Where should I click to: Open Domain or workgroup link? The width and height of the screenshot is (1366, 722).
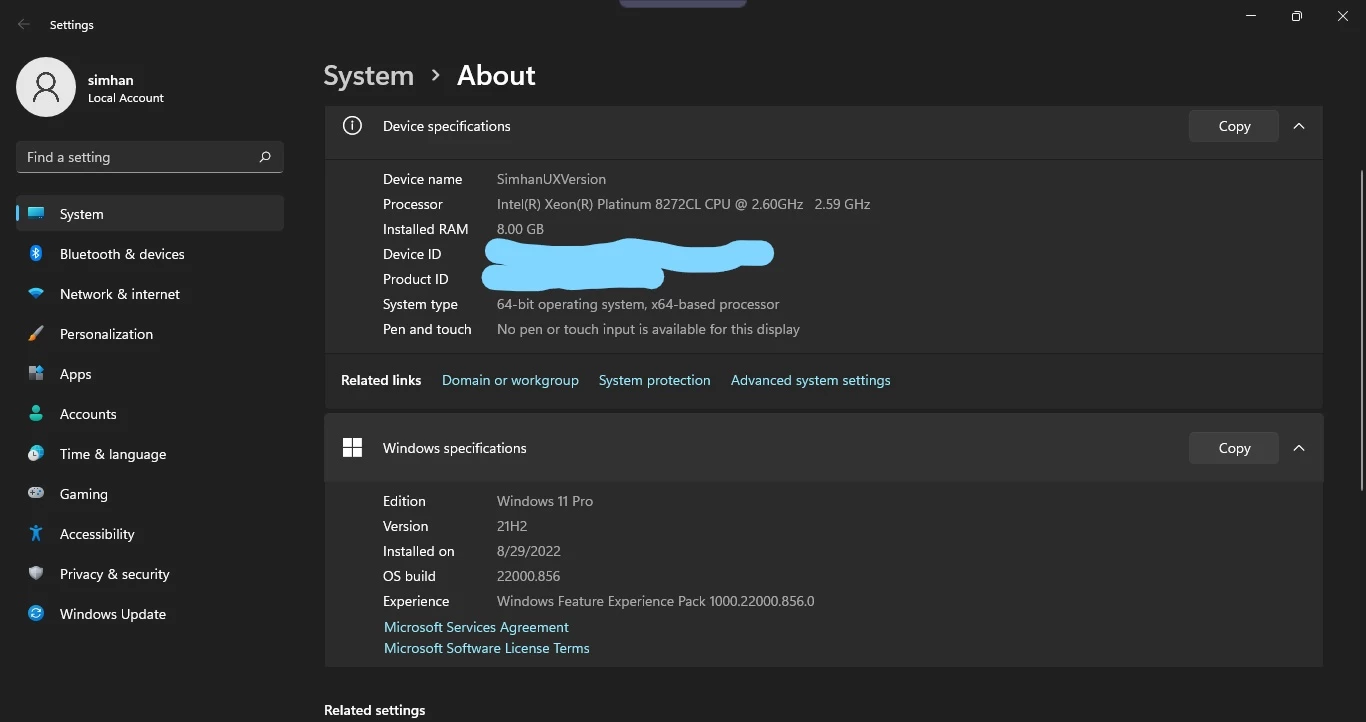510,380
